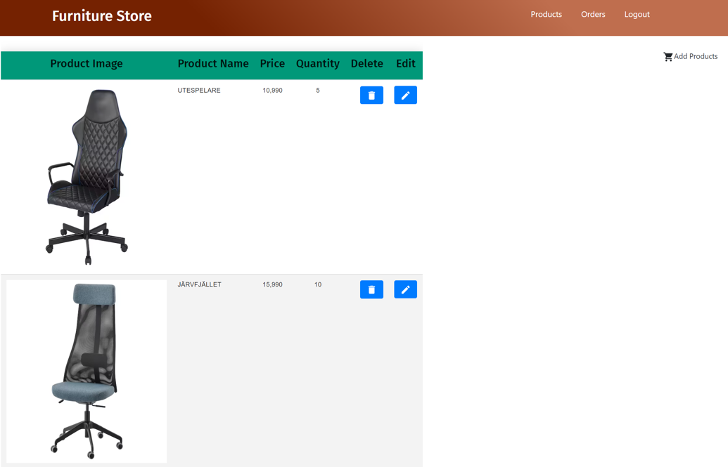This screenshot has width=728, height=468.
Task: Click the UTESPELARE product name
Action: click(x=199, y=91)
